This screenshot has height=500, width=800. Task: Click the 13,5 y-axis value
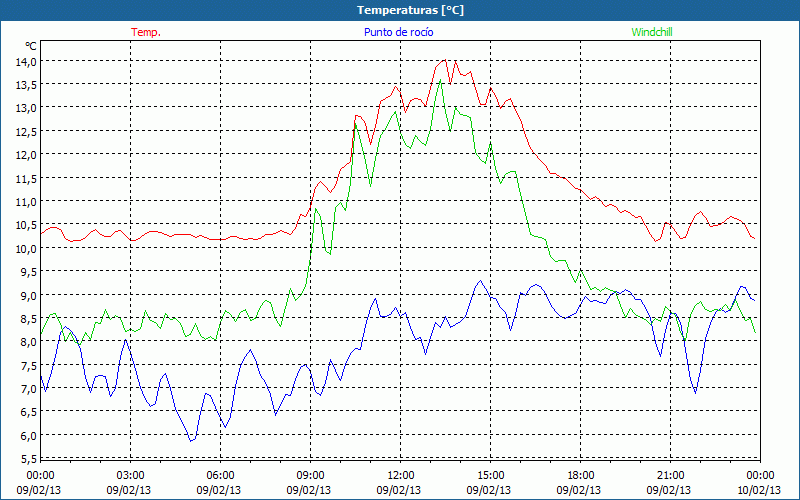click(x=26, y=85)
